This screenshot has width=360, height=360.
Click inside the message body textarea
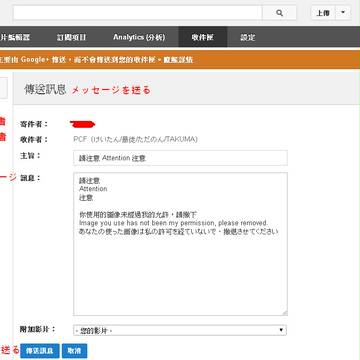(180, 244)
